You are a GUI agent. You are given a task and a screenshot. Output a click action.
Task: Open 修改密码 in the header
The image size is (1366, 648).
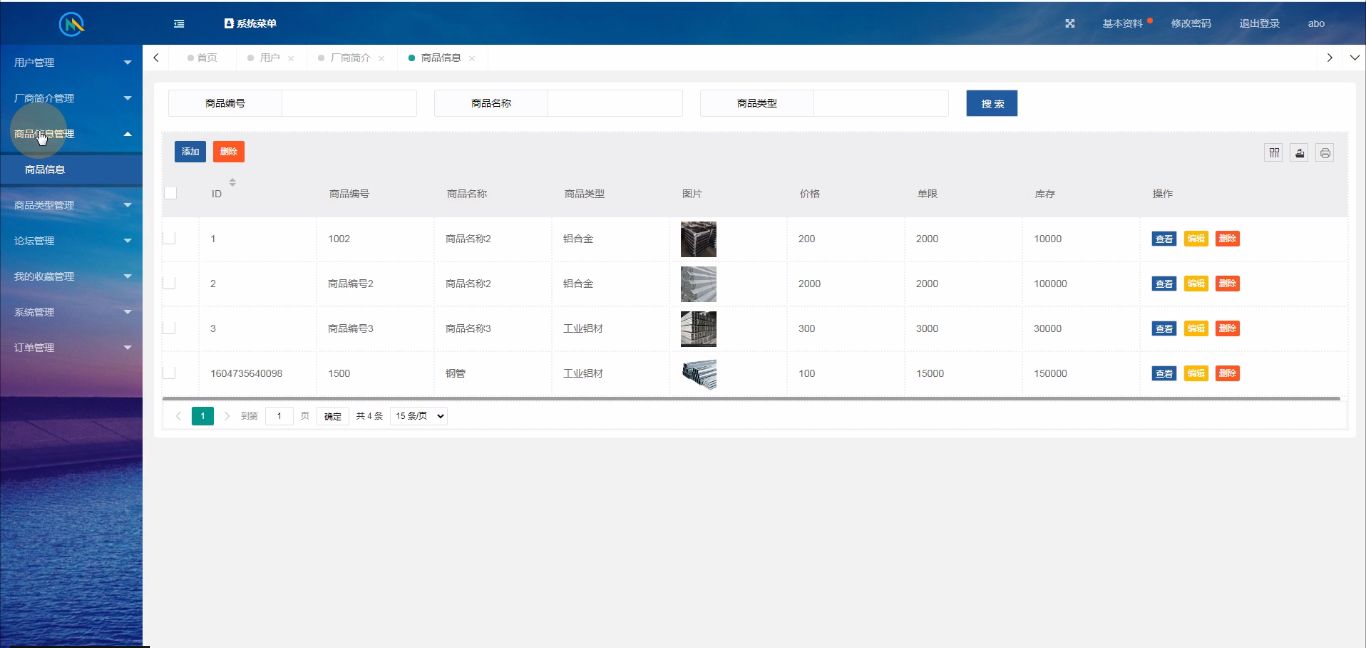pos(1191,23)
